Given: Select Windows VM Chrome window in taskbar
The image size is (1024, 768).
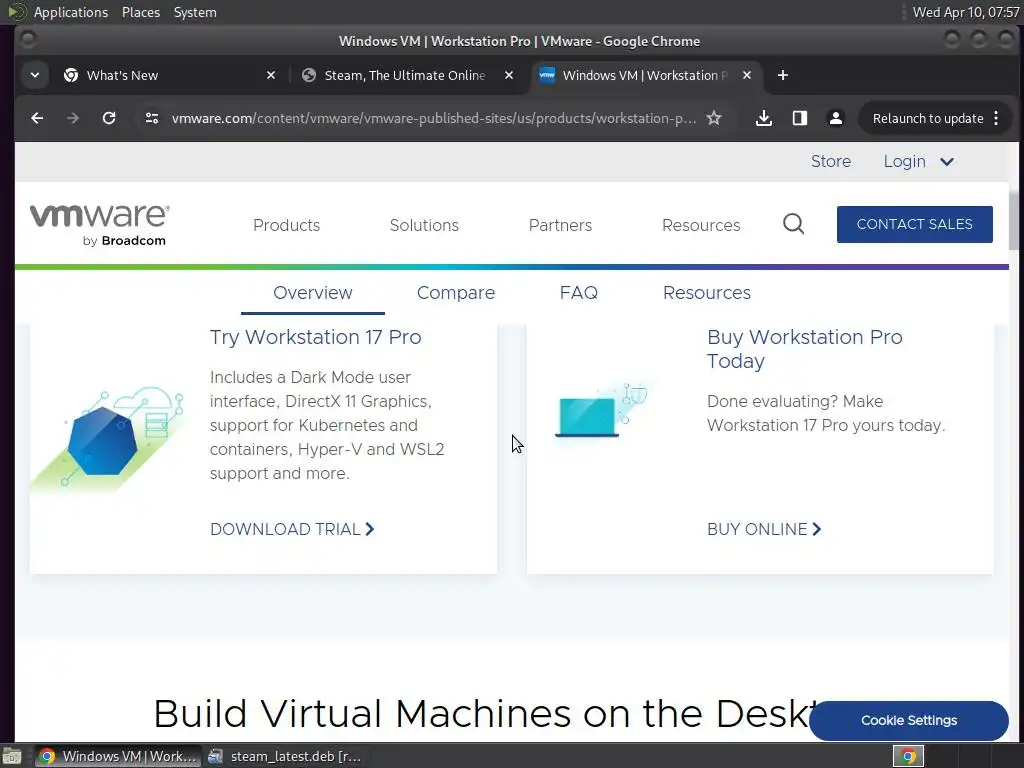Looking at the screenshot, I should point(118,756).
